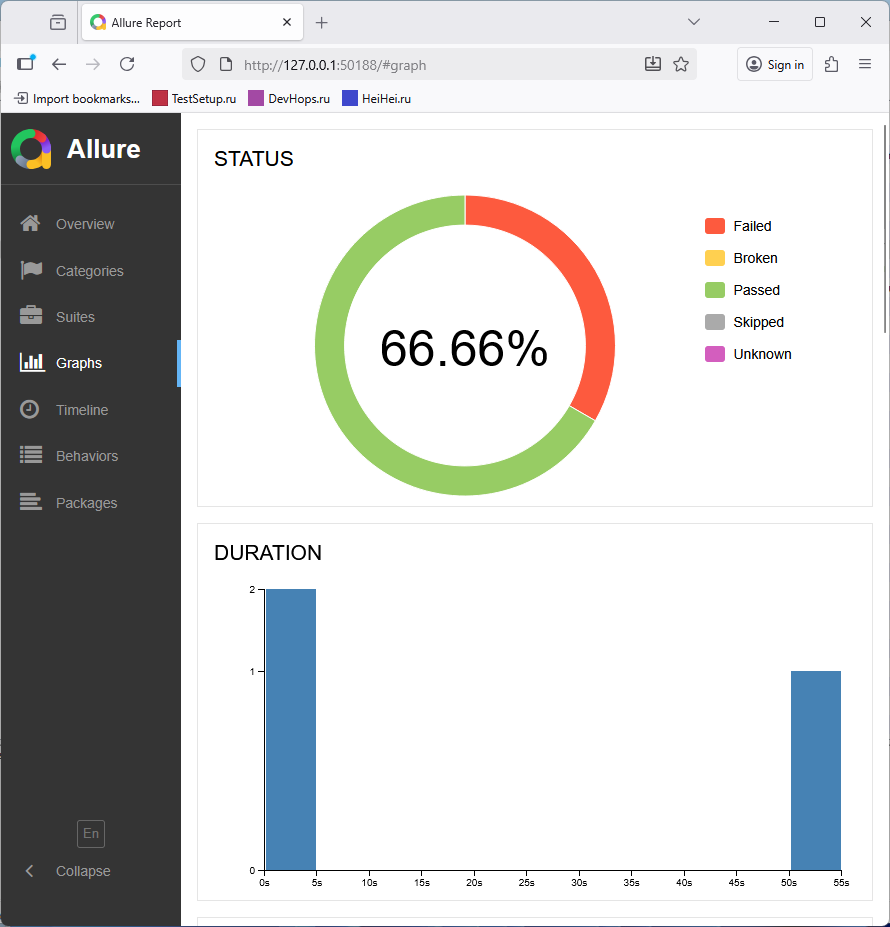Click the Collapse label in sidebar
Screen dimensions: 890x927
click(x=83, y=871)
